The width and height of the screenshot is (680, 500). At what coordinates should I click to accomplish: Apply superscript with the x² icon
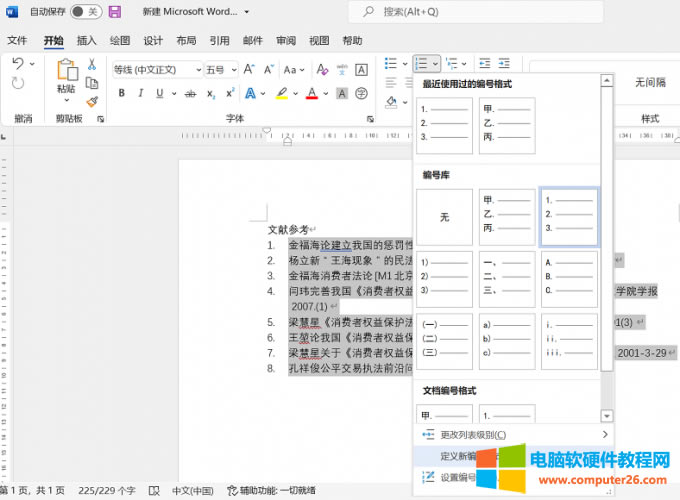(230, 94)
